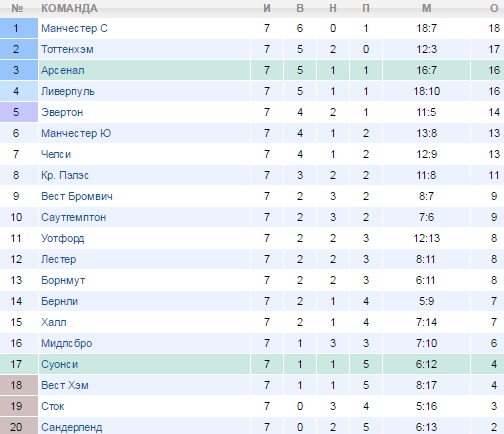This screenshot has width=504, height=434.
Task: Open the Вест Бромвич team page
Action: click(x=77, y=196)
